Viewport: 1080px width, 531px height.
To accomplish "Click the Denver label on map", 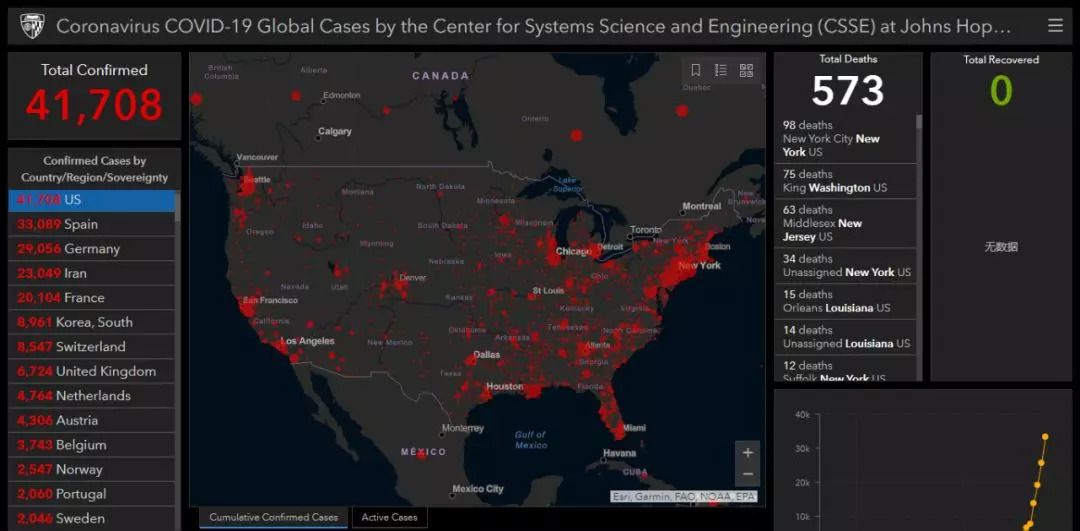I will 413,278.
